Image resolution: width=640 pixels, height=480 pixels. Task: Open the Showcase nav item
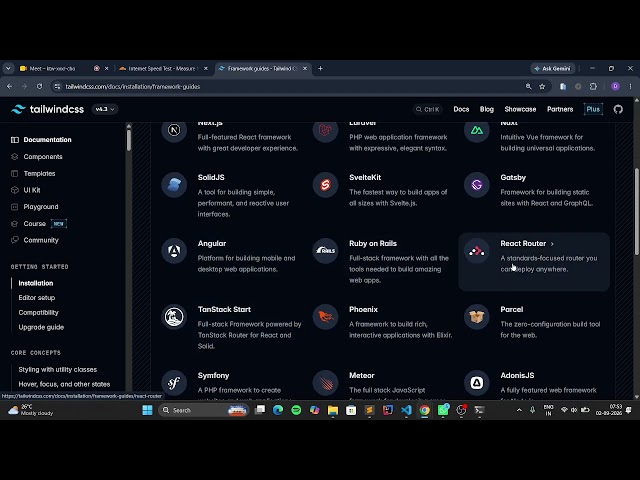click(x=520, y=109)
